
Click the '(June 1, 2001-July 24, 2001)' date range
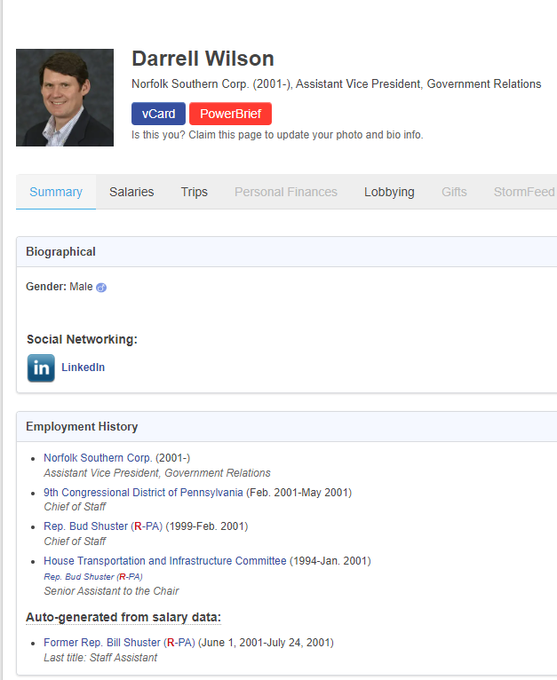click(x=266, y=643)
